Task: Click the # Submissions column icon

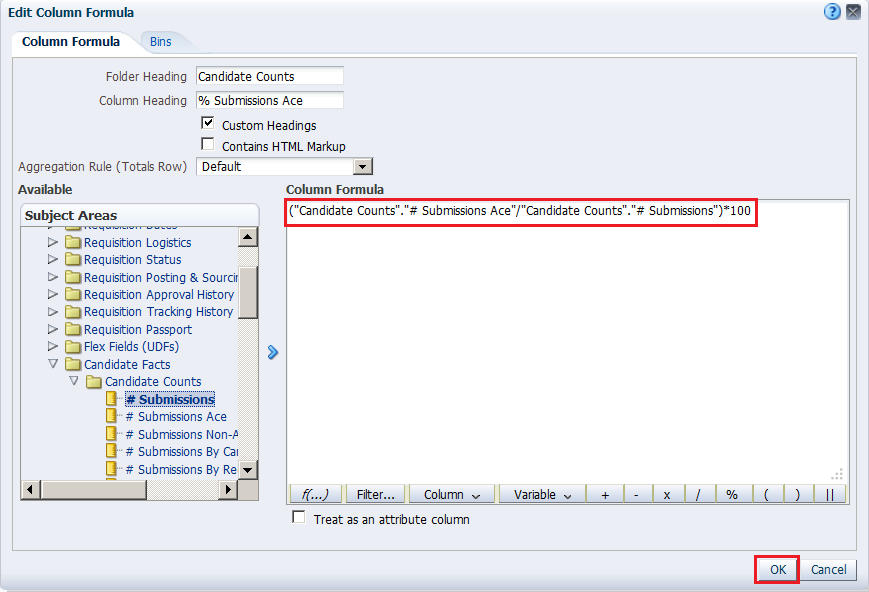Action: click(x=111, y=399)
